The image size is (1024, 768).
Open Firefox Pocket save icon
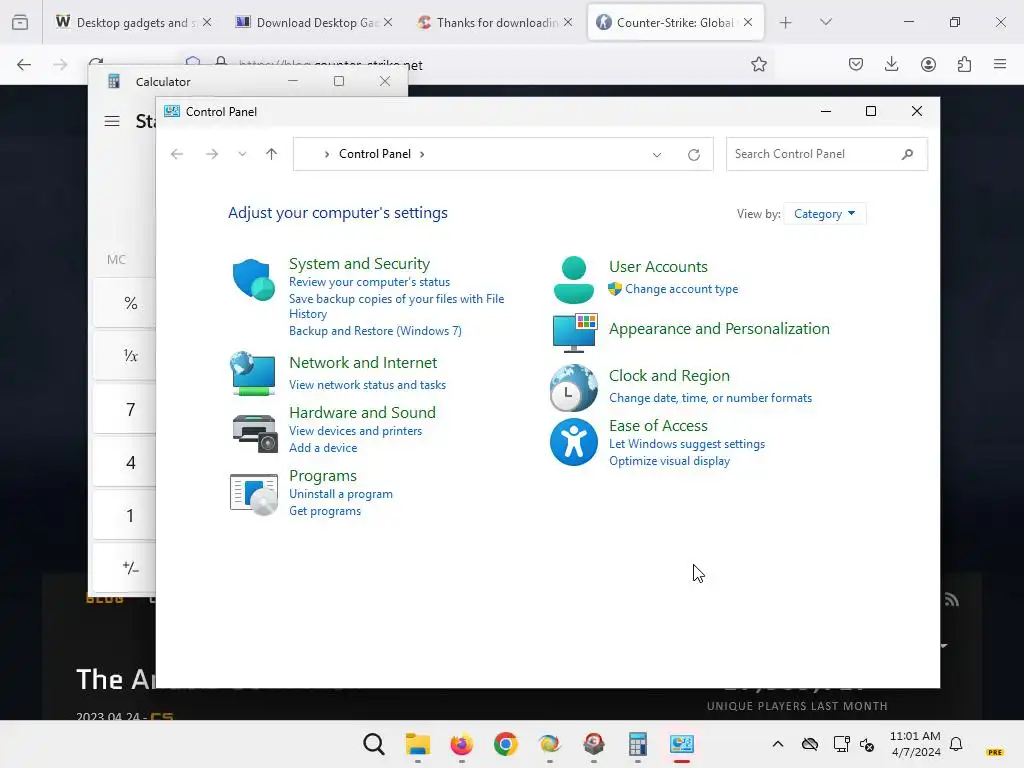(x=856, y=64)
